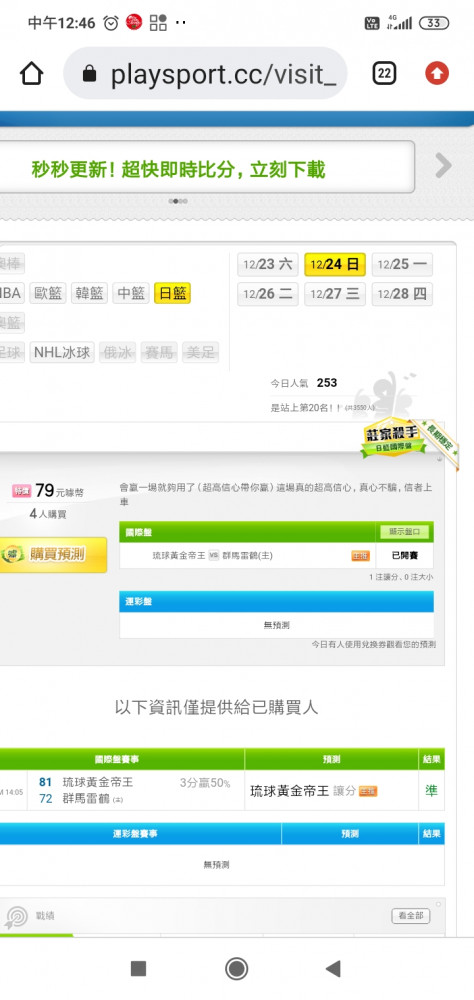Tap the Android recent apps square
This screenshot has width=474, height=1000.
click(138, 969)
